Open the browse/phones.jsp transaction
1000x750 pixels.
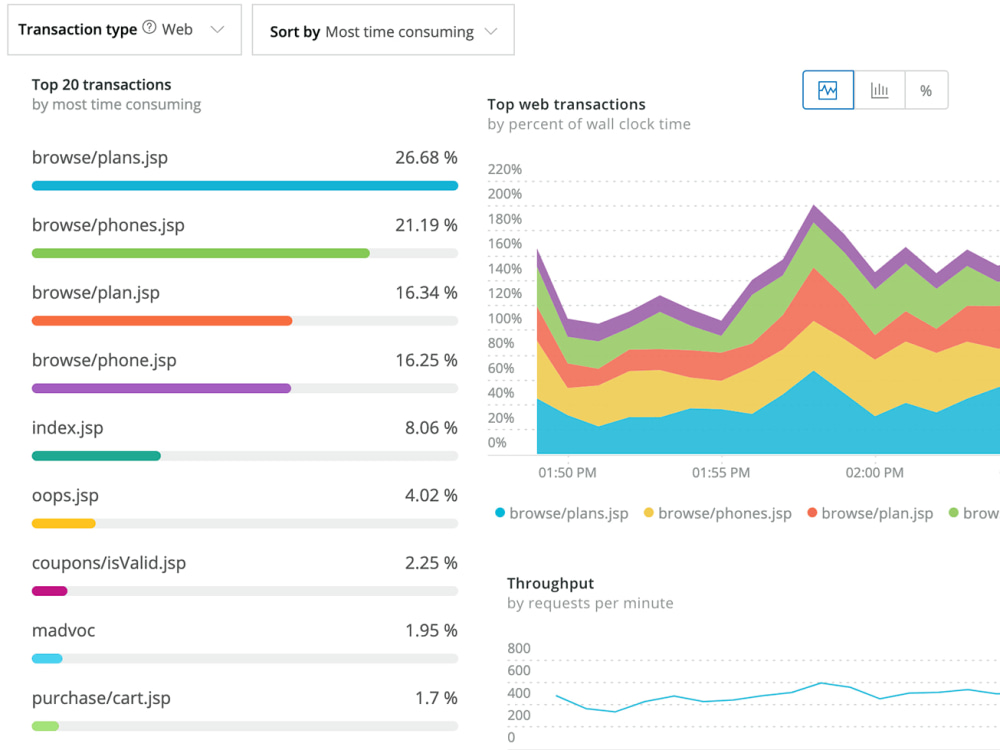click(108, 225)
